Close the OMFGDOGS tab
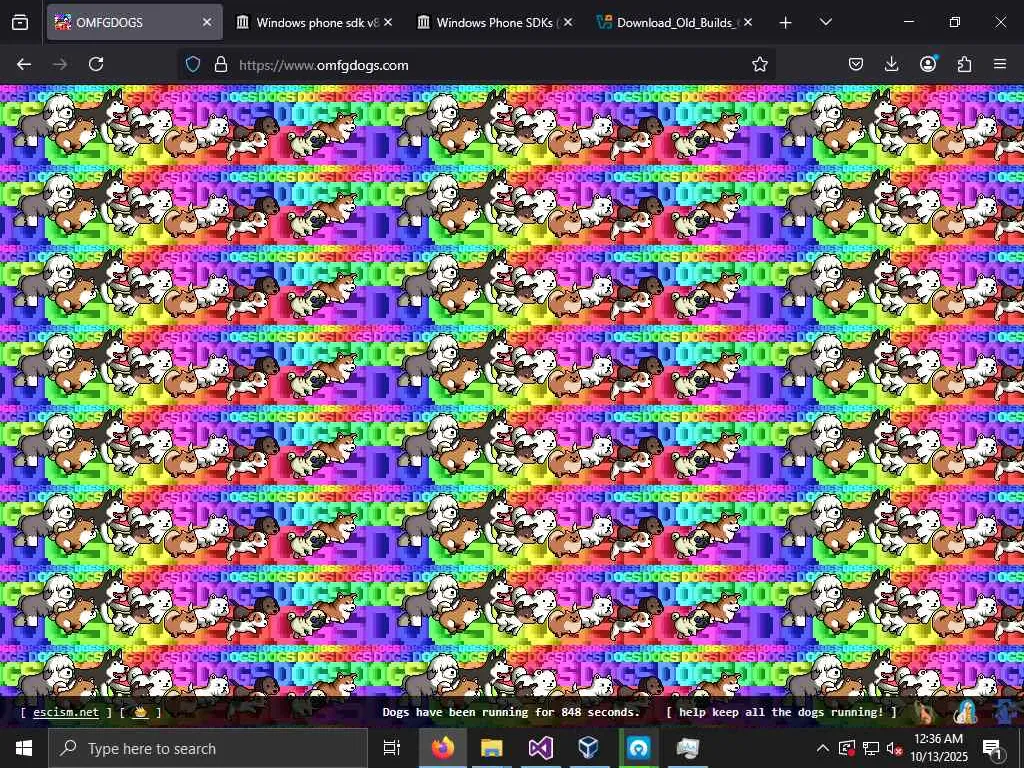The width and height of the screenshot is (1024, 768). pos(207,22)
